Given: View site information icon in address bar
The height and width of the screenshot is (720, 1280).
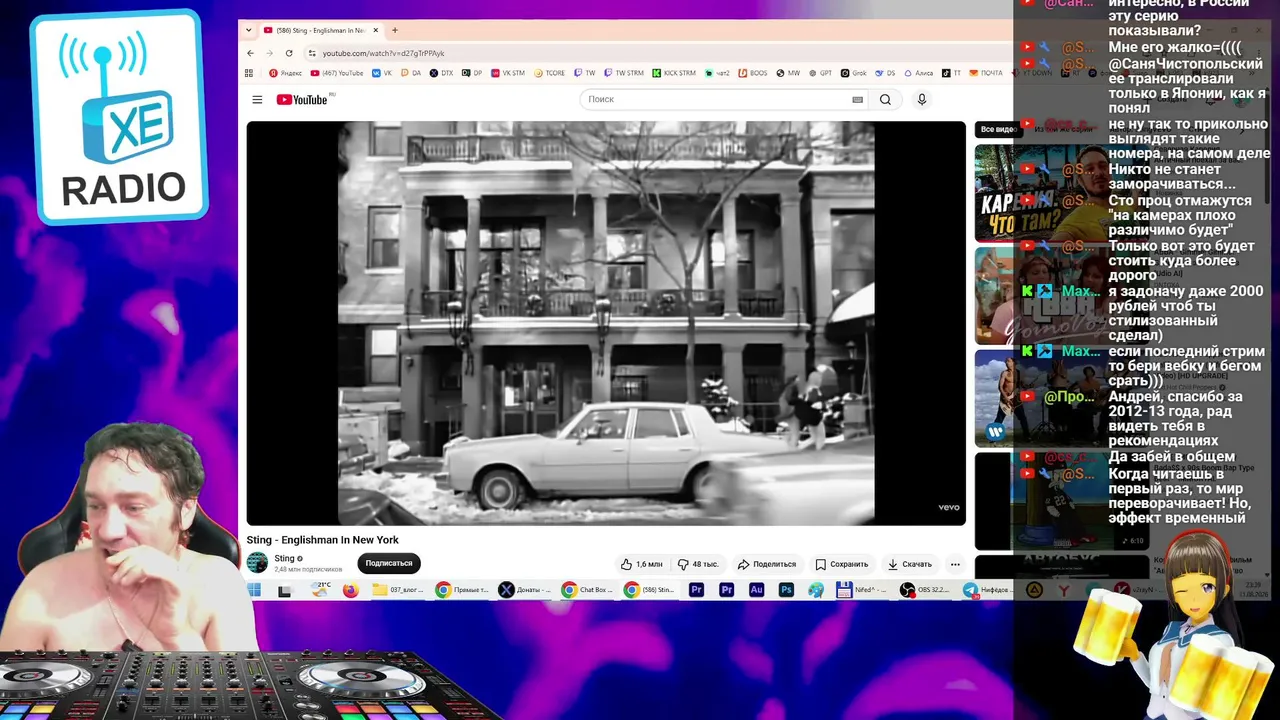Looking at the screenshot, I should pos(312,53).
